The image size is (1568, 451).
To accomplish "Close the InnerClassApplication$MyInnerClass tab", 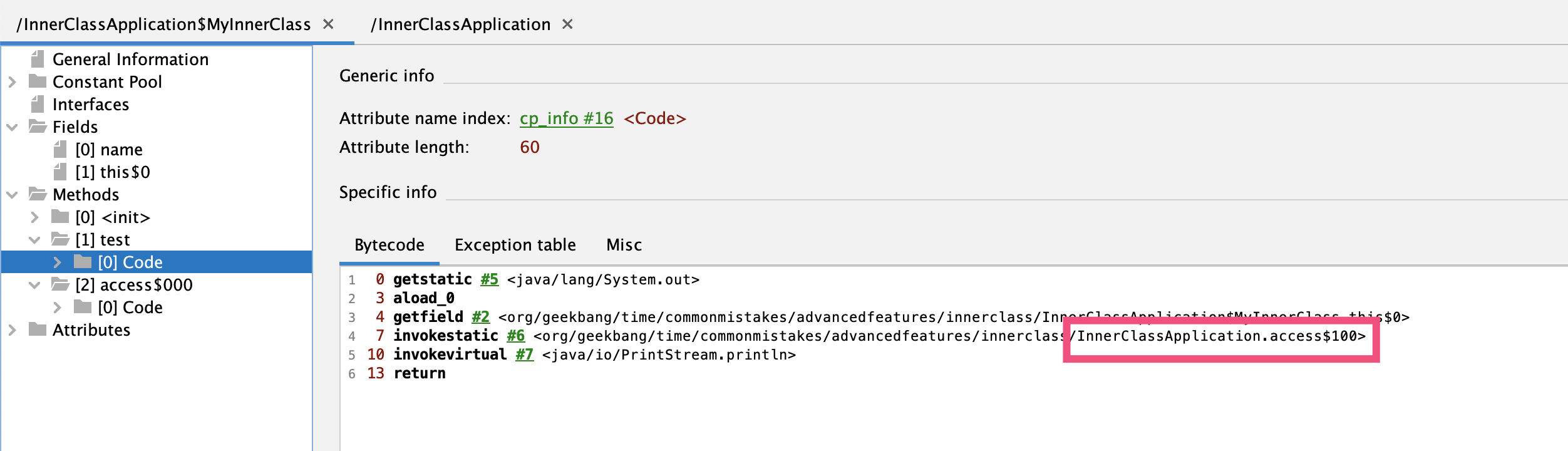I will [x=328, y=24].
